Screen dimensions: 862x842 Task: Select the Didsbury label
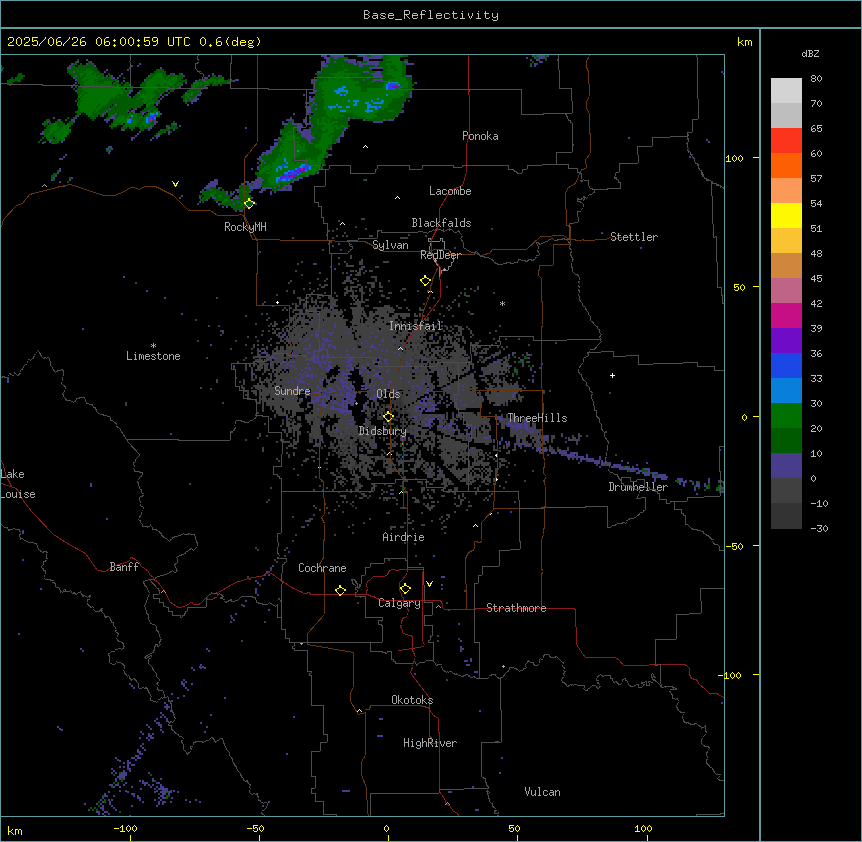(383, 431)
